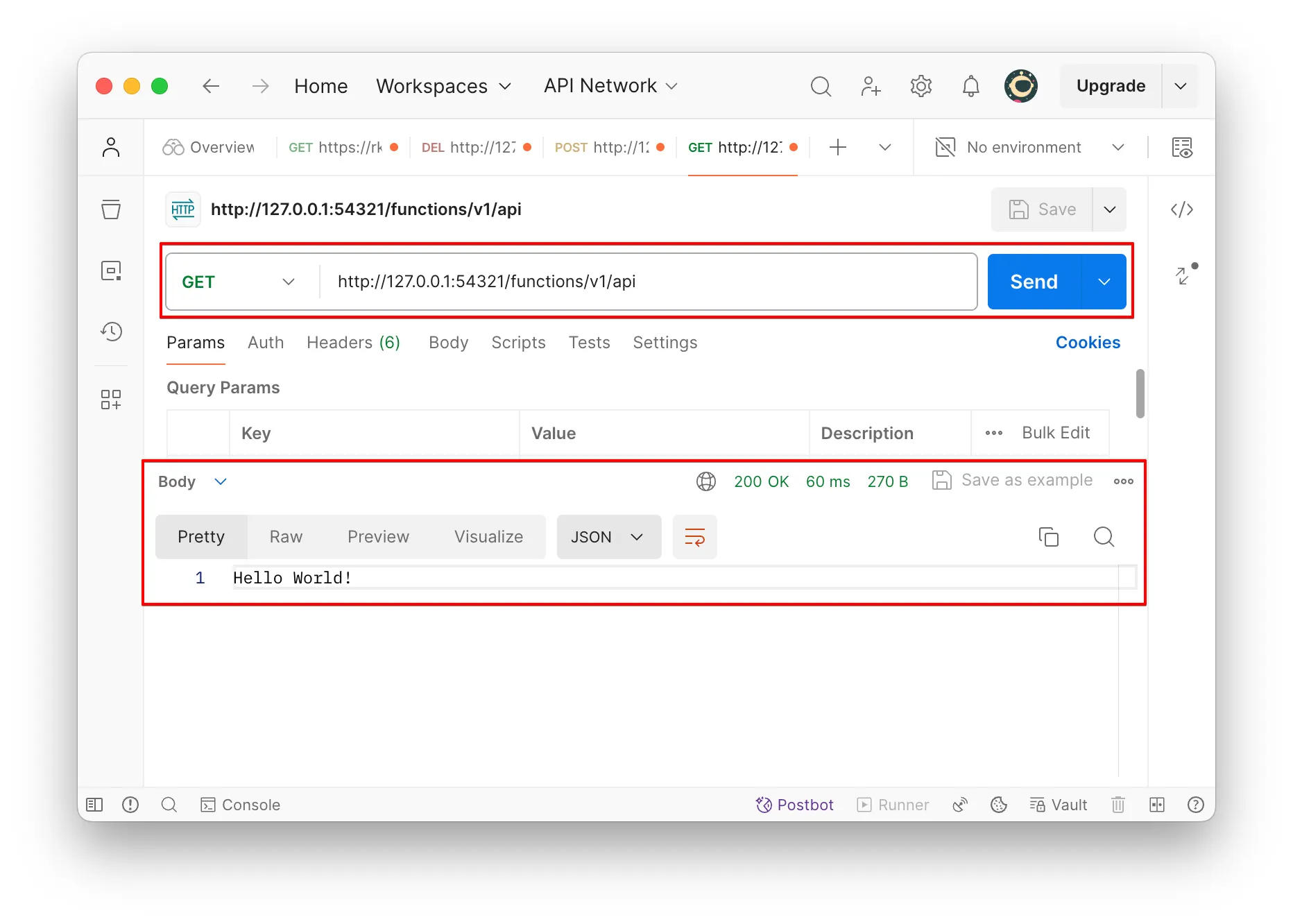The width and height of the screenshot is (1293, 924).
Task: Add a new request tab with plus
Action: pyautogui.click(x=837, y=147)
